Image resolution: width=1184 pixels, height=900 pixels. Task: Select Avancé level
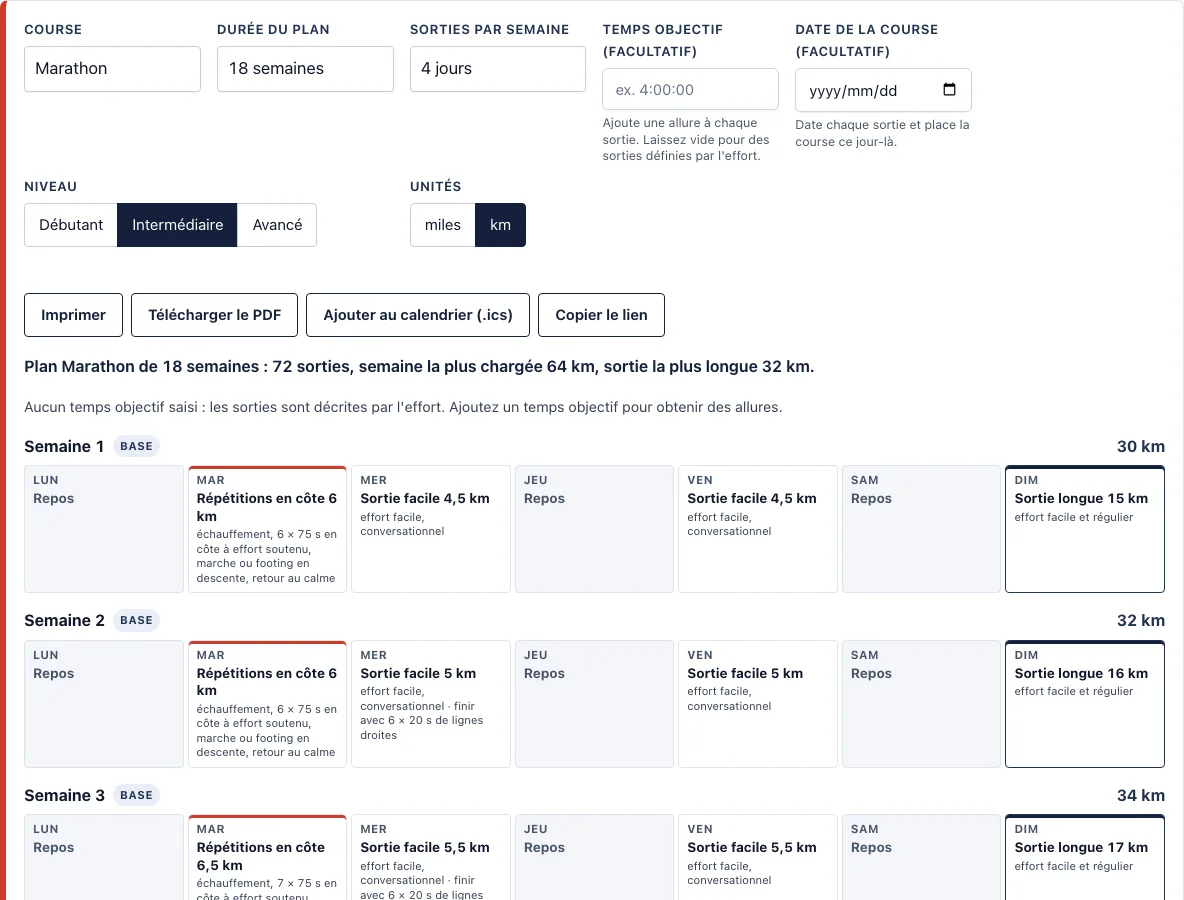coord(277,225)
